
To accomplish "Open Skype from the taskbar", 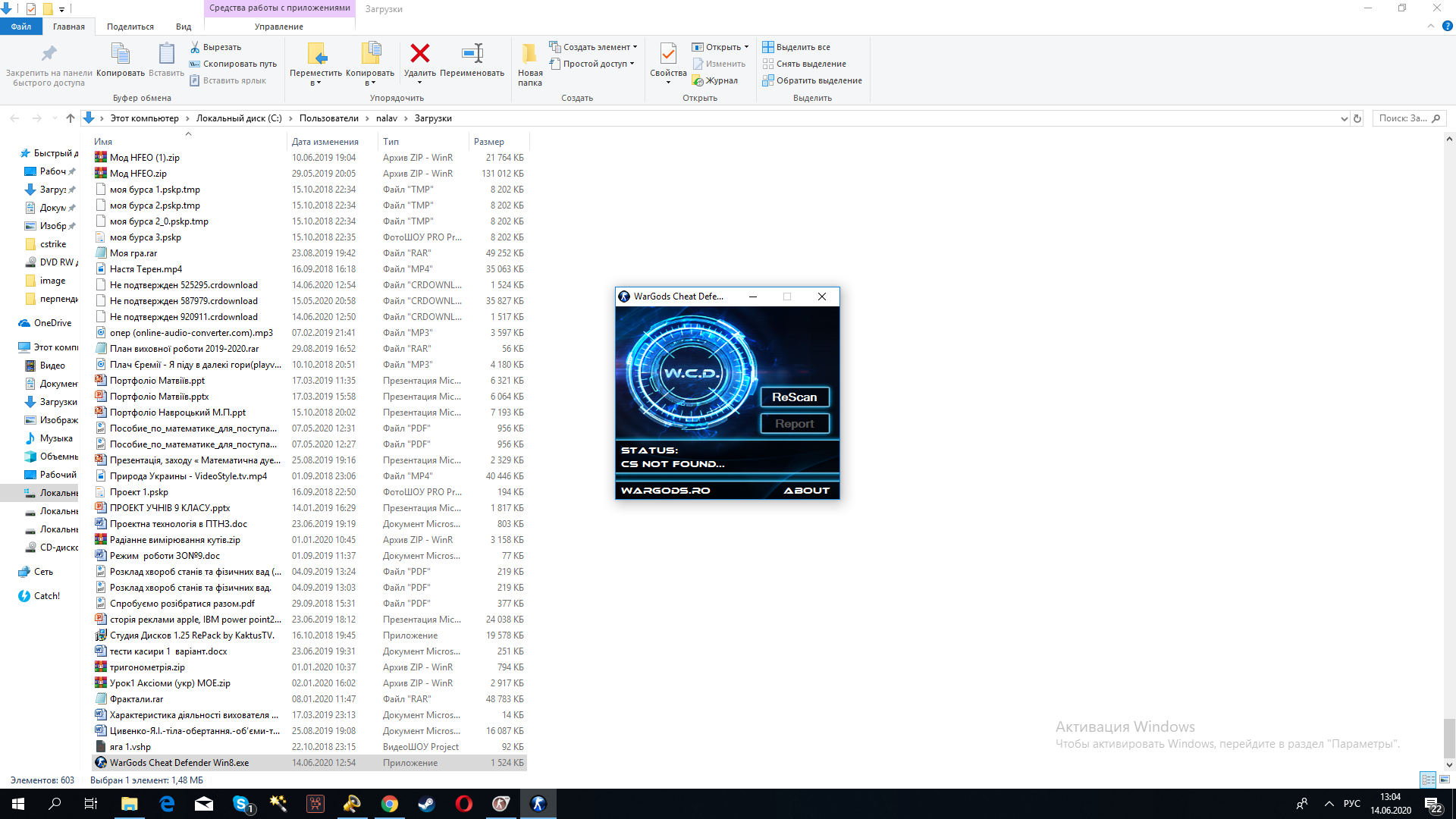I will (241, 804).
